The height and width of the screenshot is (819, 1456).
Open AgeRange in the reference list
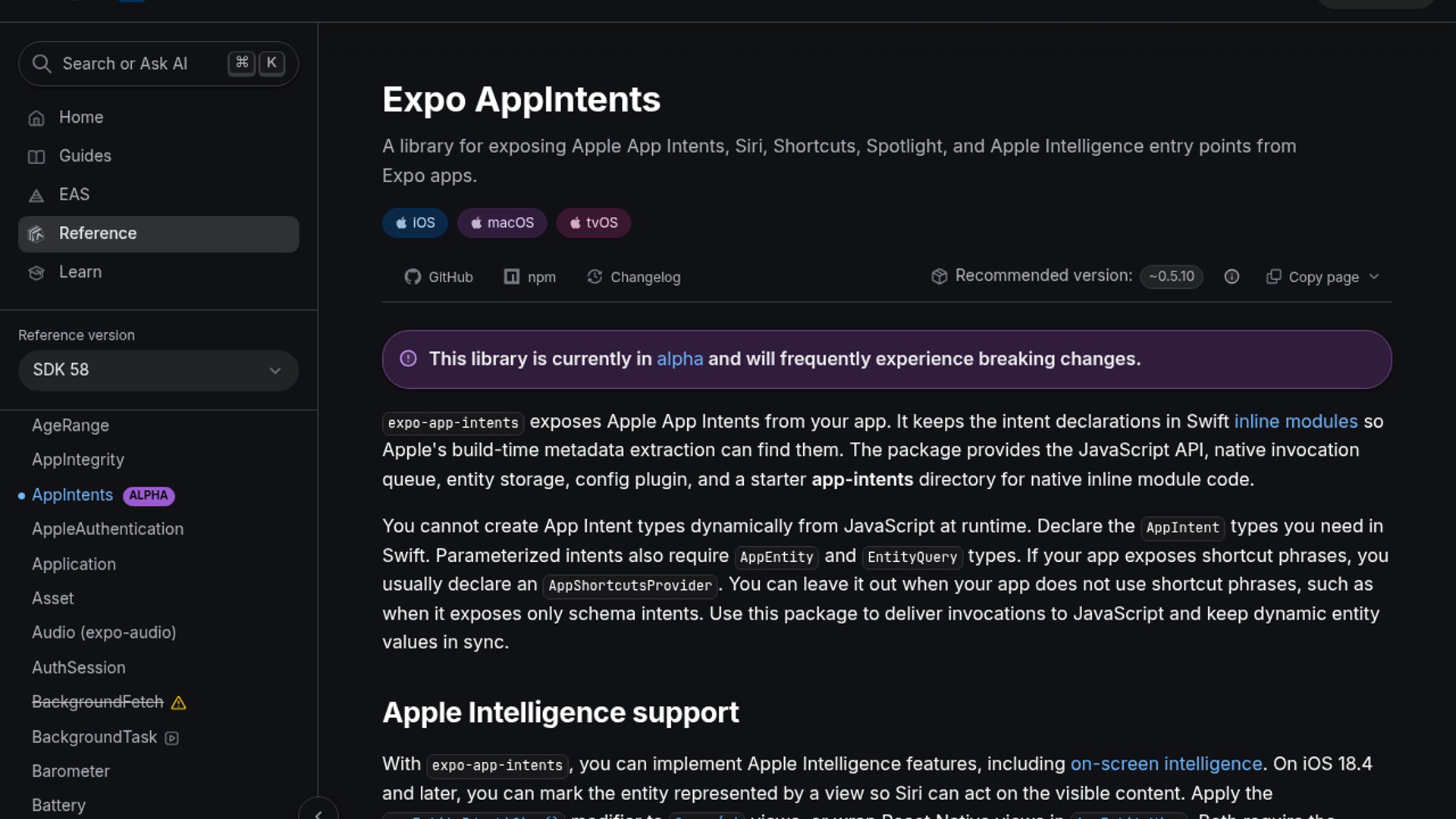tap(71, 425)
